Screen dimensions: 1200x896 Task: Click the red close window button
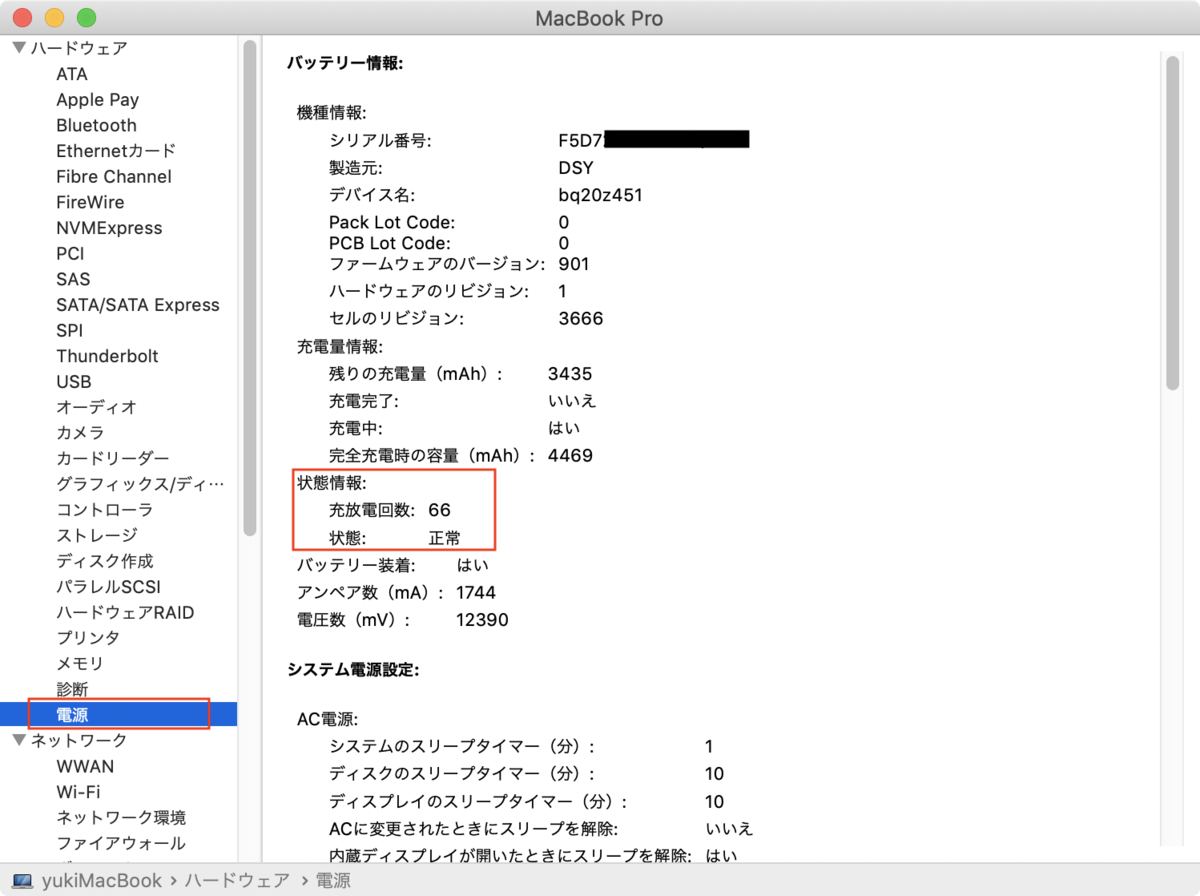tap(23, 17)
